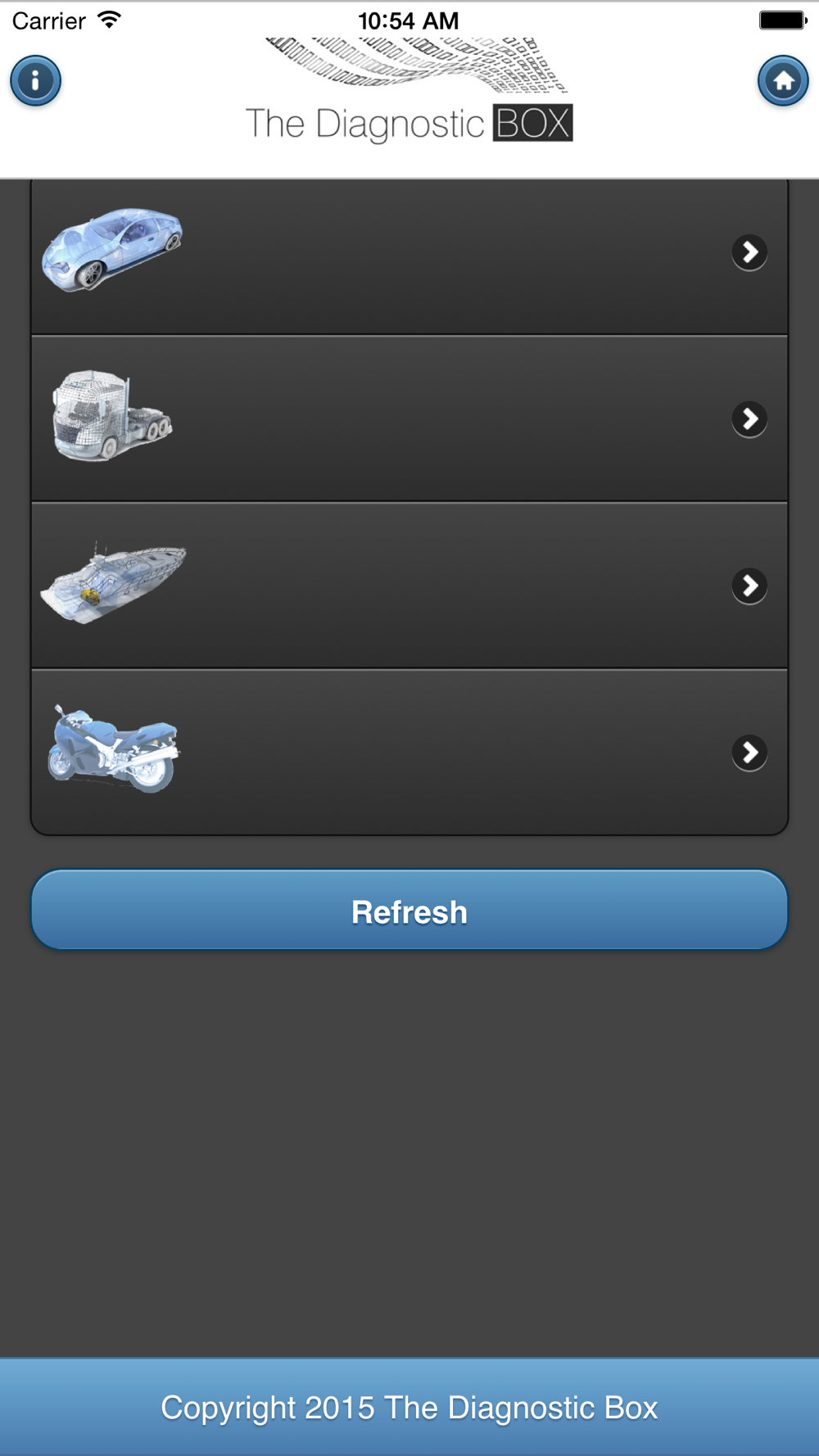
Task: Tap the battery indicator icon
Action: 783,20
